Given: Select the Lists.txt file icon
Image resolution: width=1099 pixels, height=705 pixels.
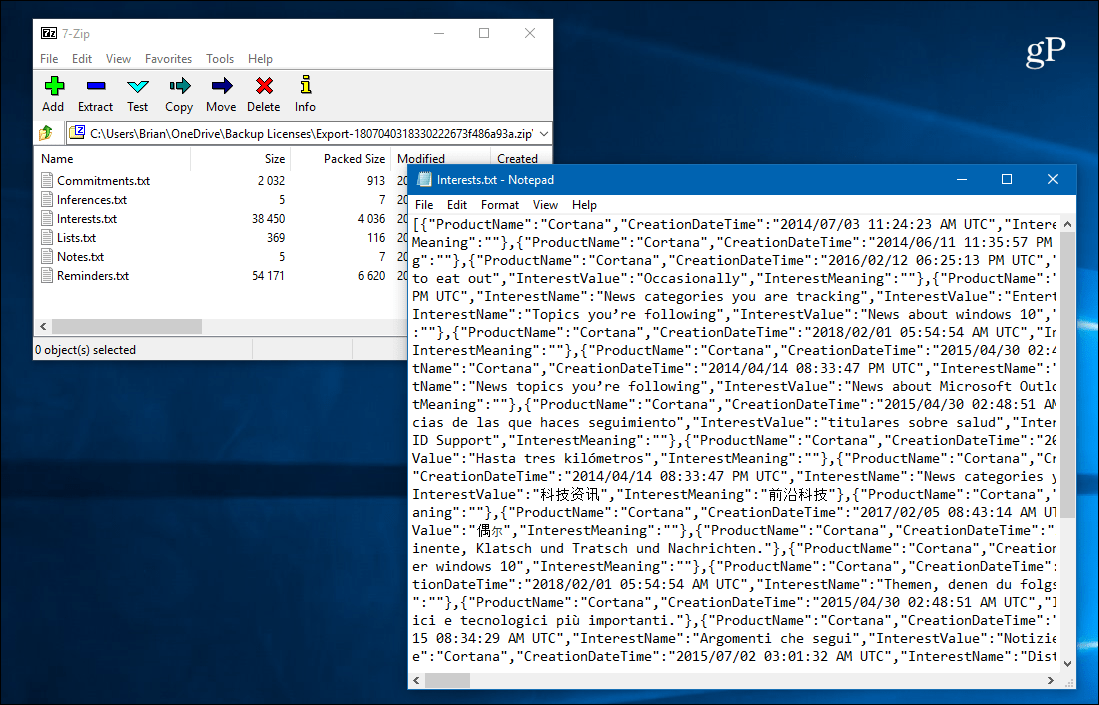Looking at the screenshot, I should click(x=47, y=238).
